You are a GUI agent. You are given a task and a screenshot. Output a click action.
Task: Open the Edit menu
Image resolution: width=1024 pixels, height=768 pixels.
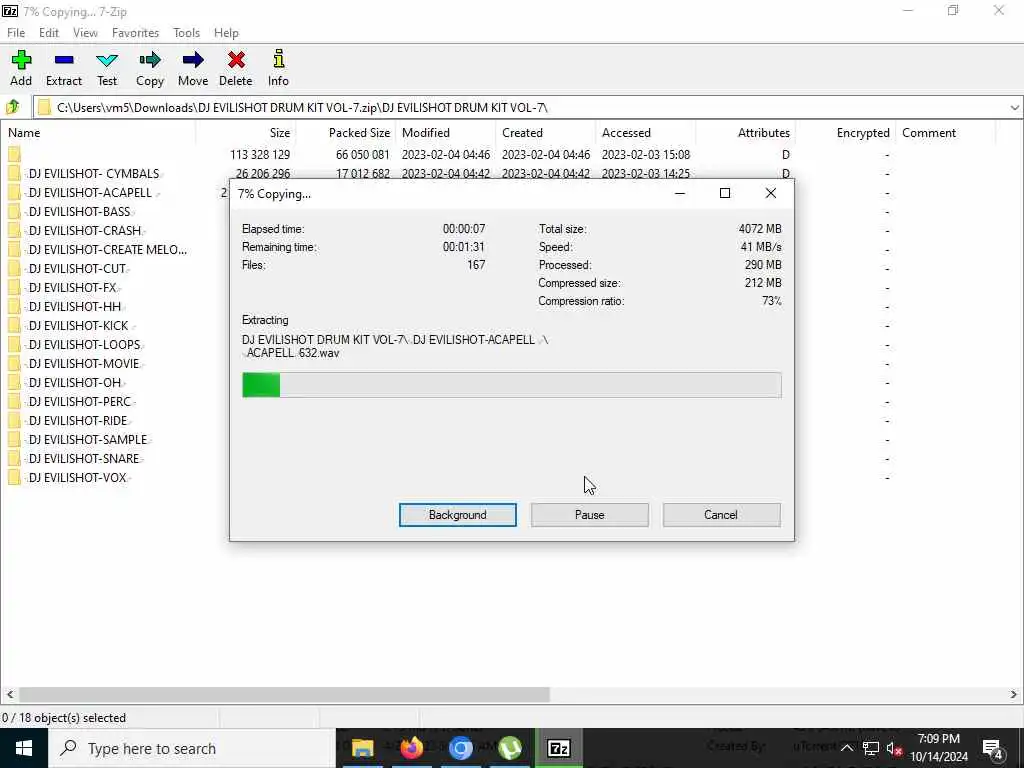point(48,33)
